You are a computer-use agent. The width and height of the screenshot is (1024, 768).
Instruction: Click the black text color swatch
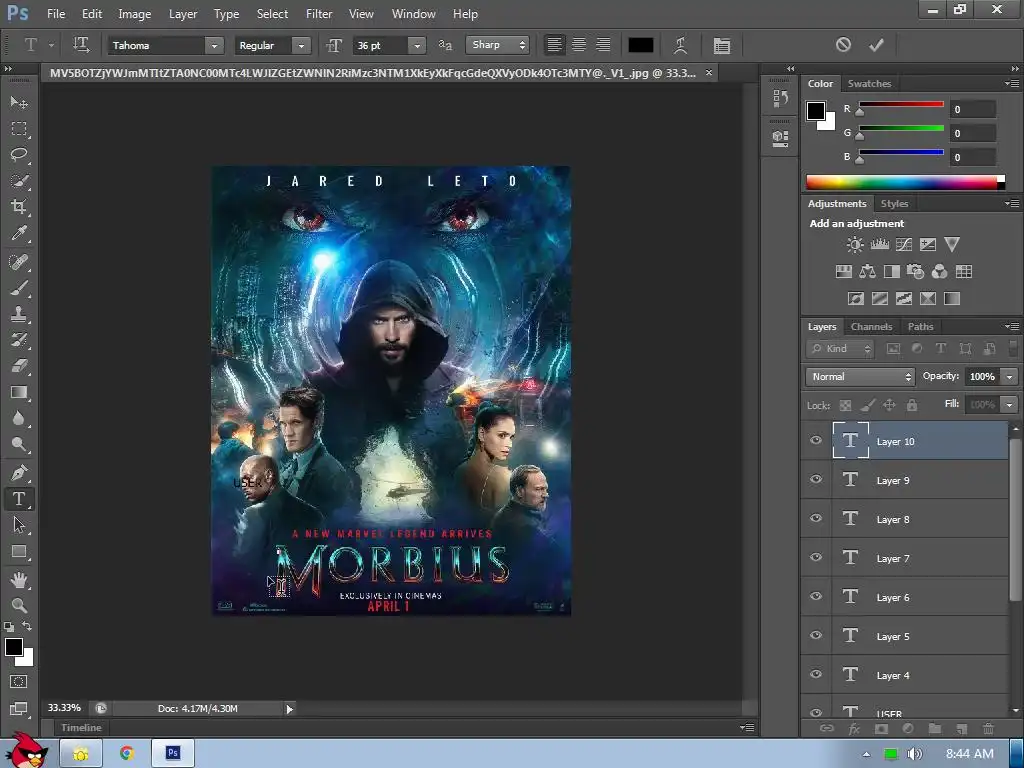(640, 45)
